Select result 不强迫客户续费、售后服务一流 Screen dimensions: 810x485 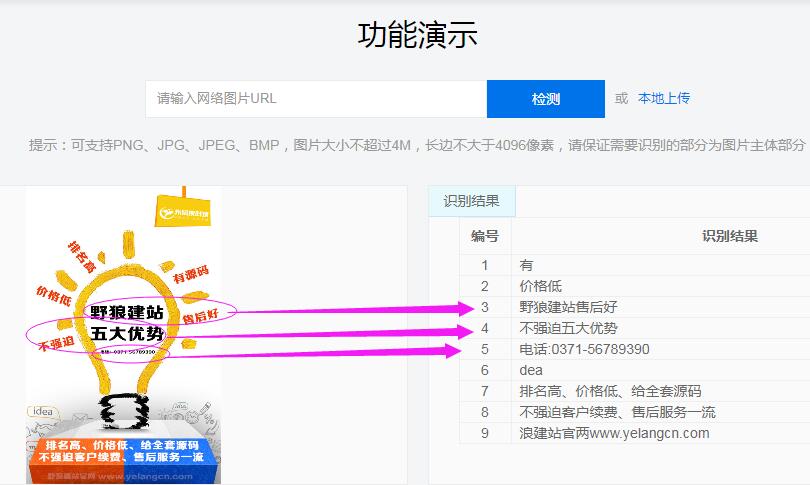click(x=617, y=412)
